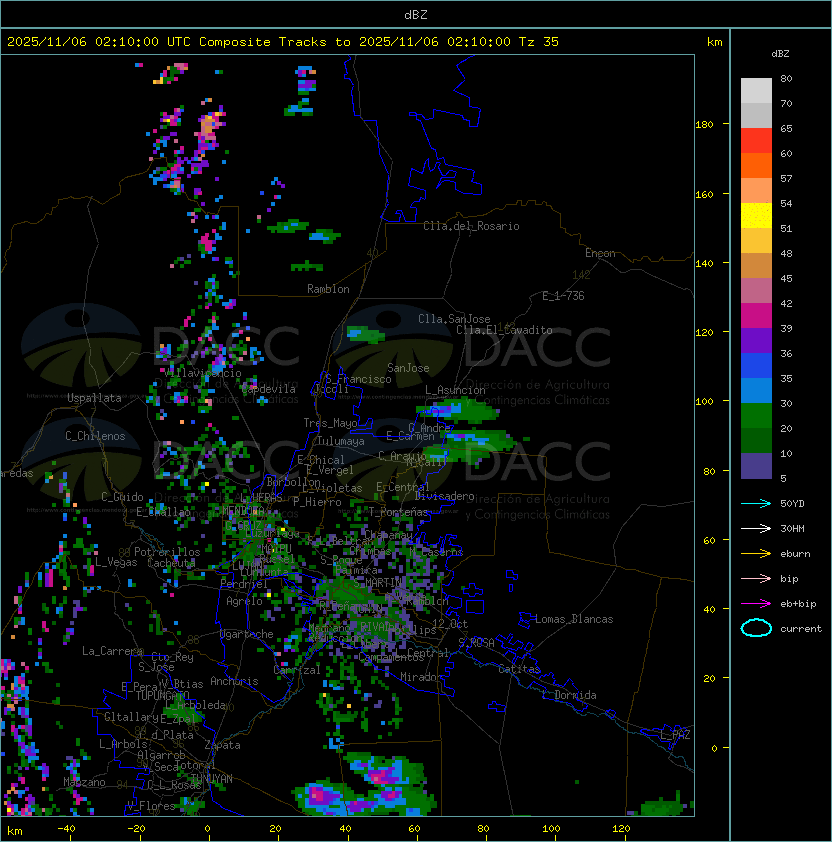832x842 pixels.
Task: Click the white 30HM arrow in the legend
Action: click(x=756, y=529)
